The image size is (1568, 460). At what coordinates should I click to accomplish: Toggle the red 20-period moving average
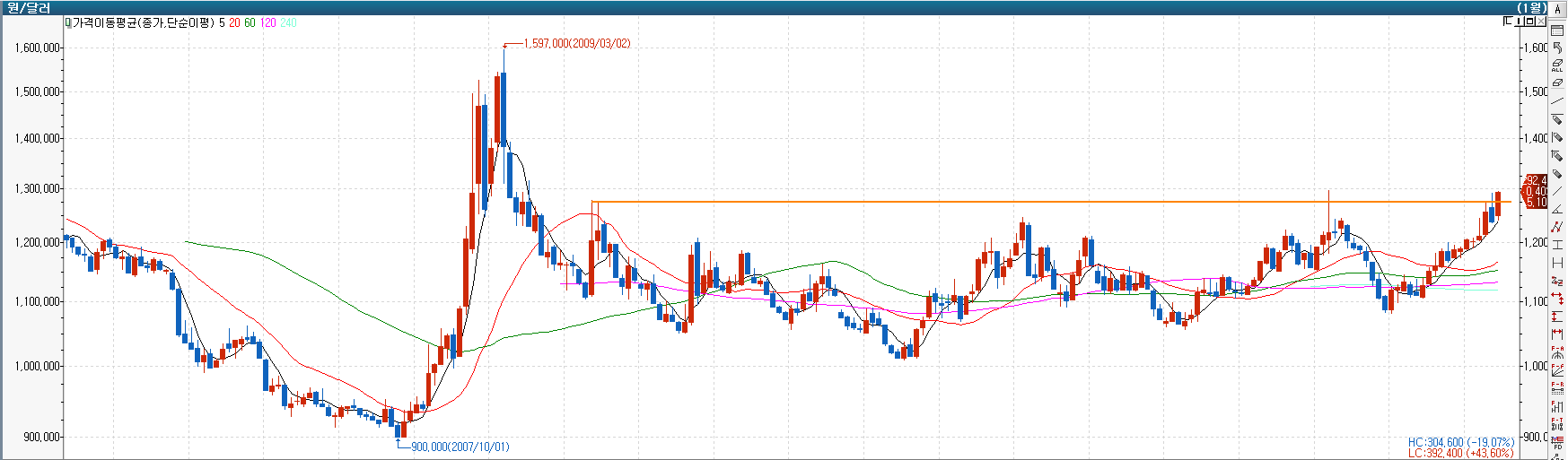tap(234, 22)
